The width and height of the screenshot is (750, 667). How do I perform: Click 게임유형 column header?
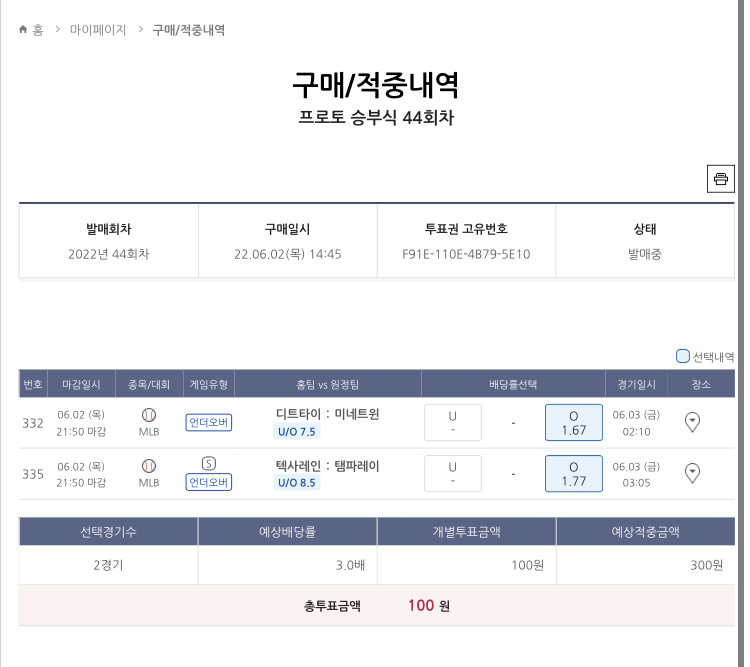click(209, 384)
